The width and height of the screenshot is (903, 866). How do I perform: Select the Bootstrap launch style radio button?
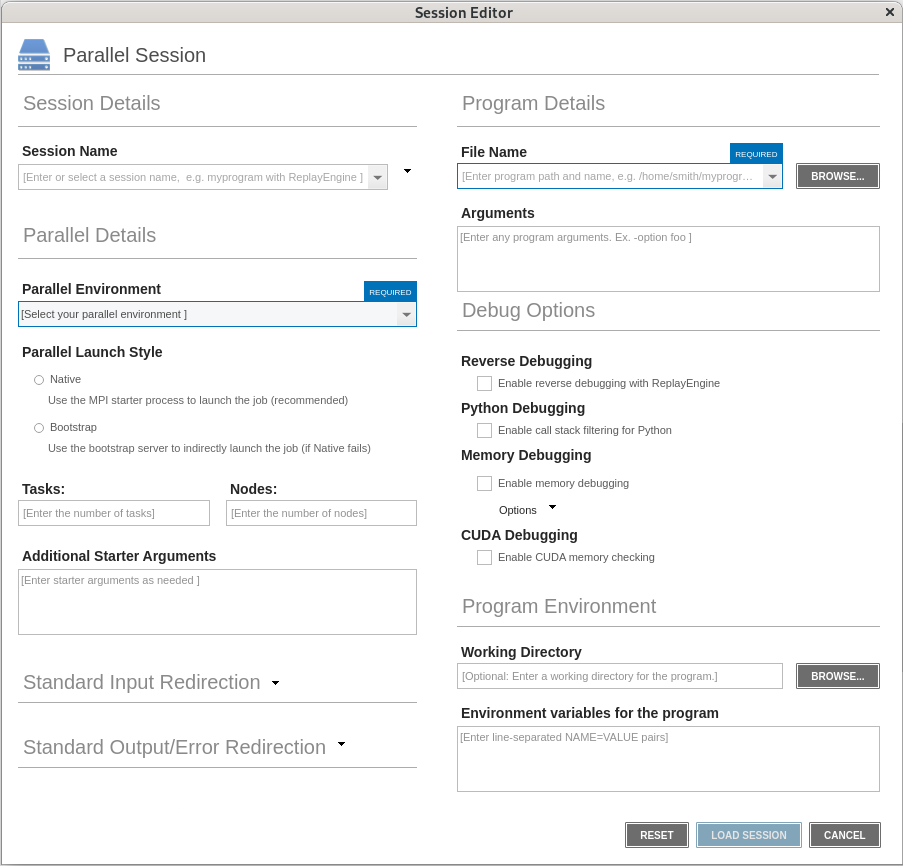pyautogui.click(x=39, y=428)
